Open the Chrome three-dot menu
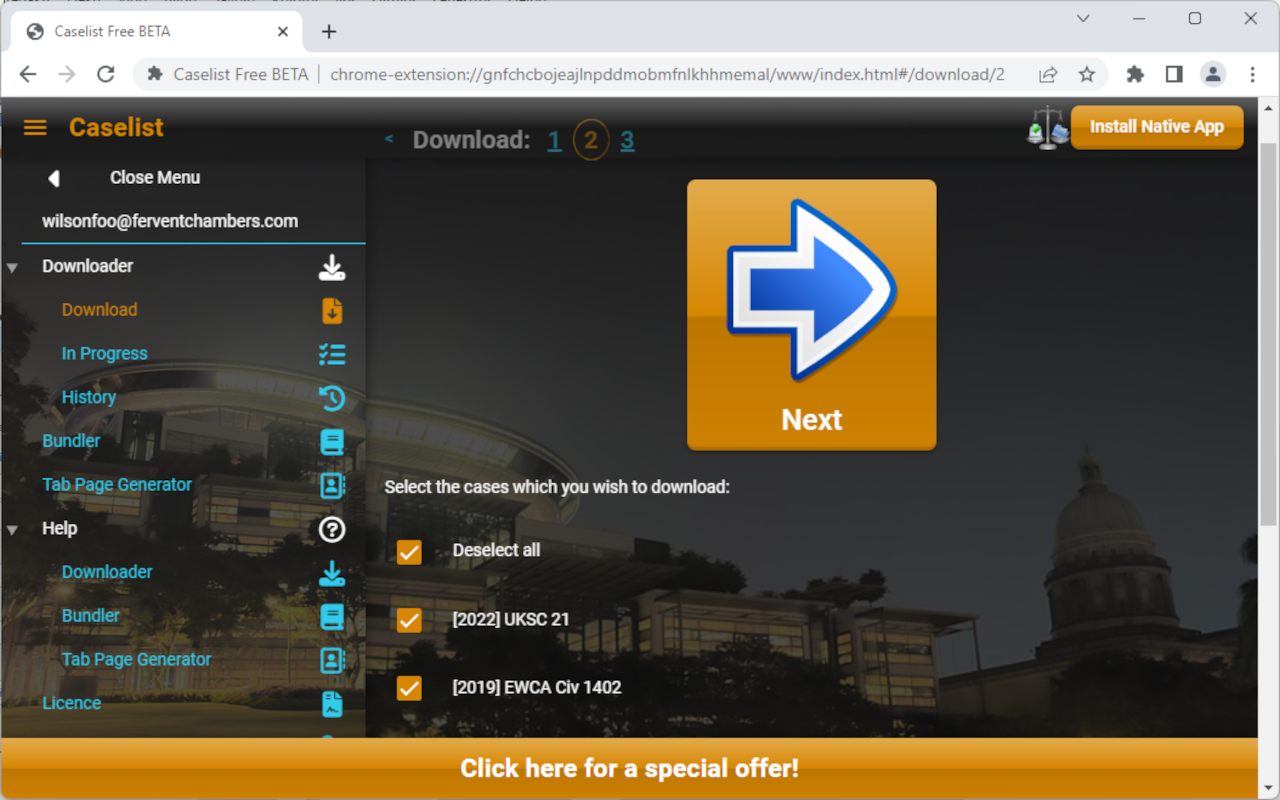Viewport: 1280px width, 800px height. point(1252,74)
